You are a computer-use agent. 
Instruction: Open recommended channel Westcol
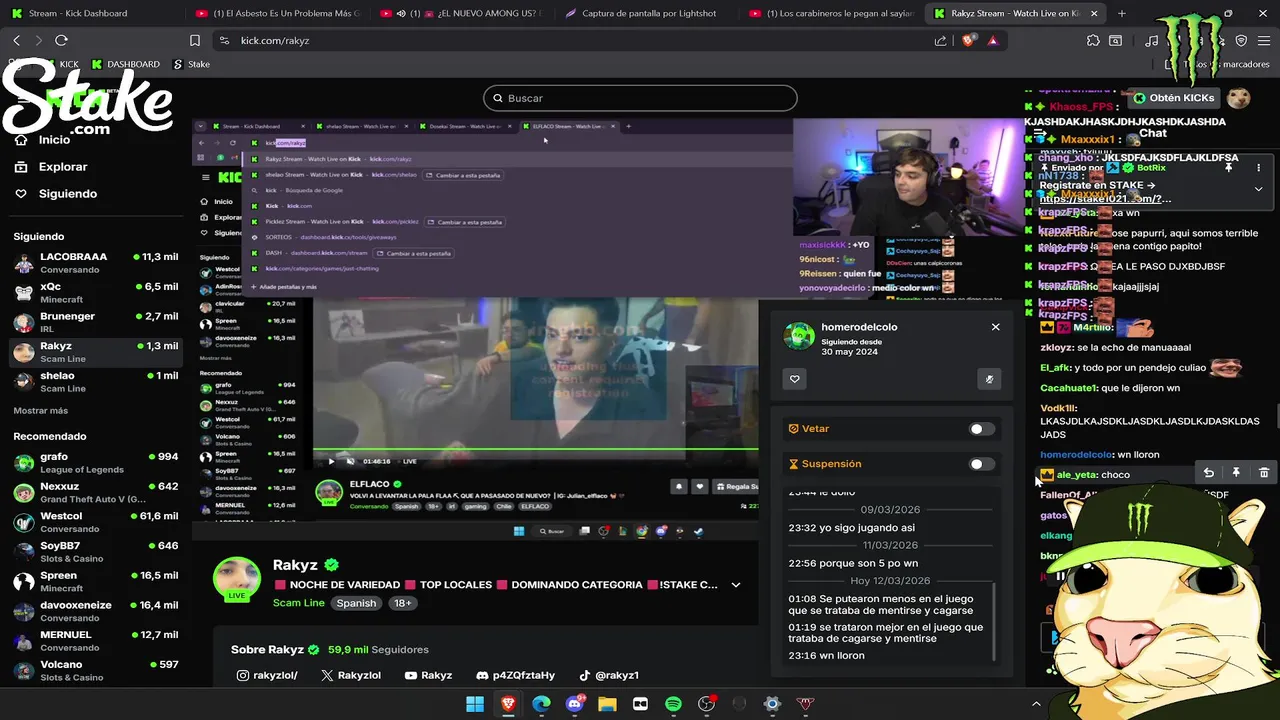95,522
